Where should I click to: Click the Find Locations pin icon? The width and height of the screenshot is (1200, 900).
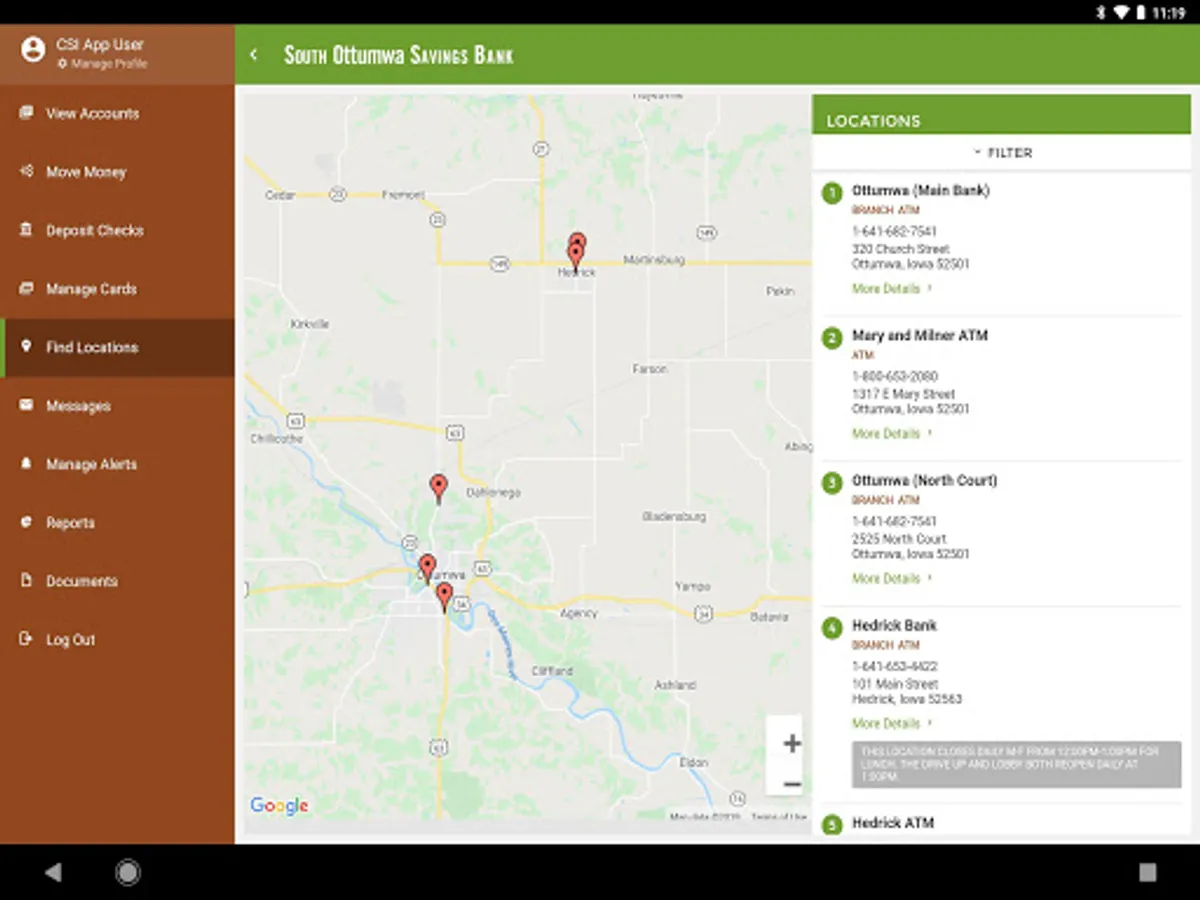(26, 347)
